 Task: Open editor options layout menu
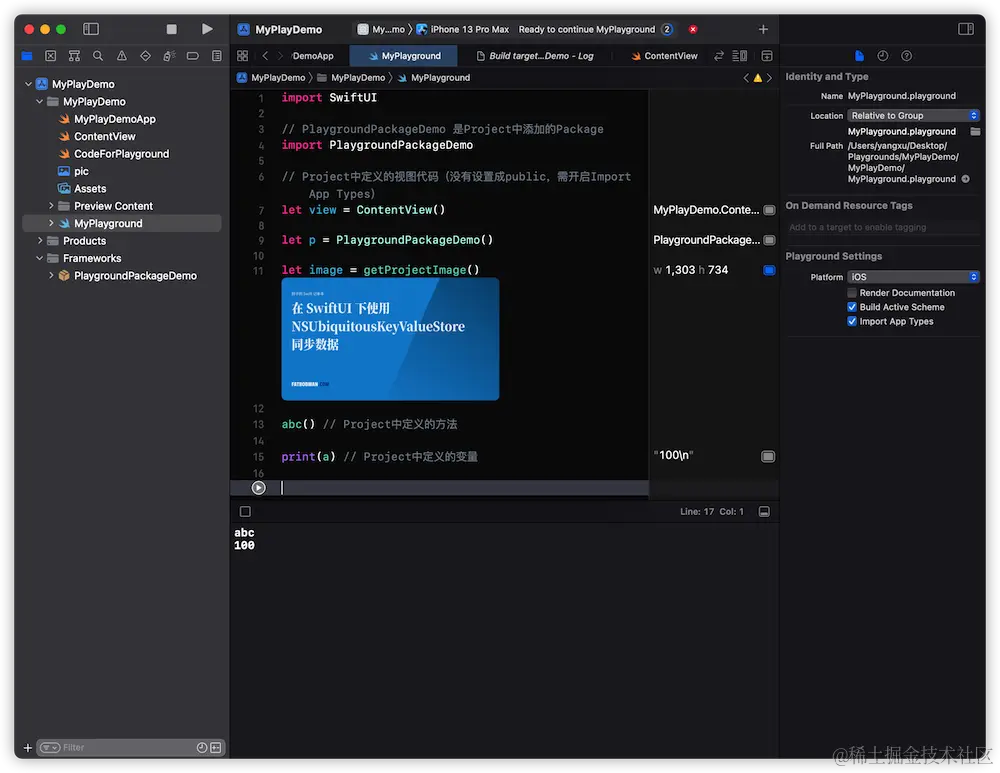[x=740, y=56]
